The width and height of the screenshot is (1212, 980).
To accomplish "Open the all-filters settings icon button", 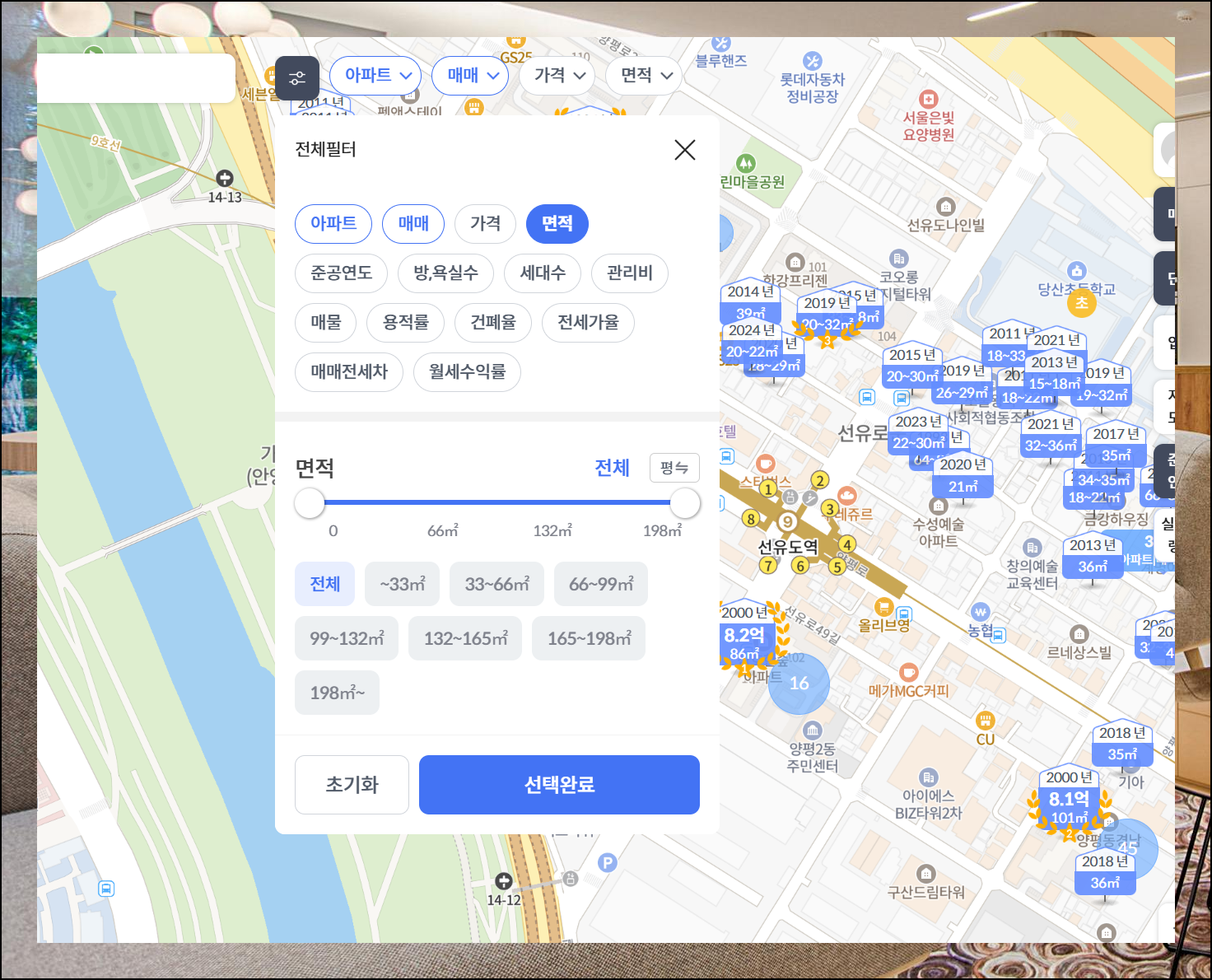I will [x=297, y=78].
